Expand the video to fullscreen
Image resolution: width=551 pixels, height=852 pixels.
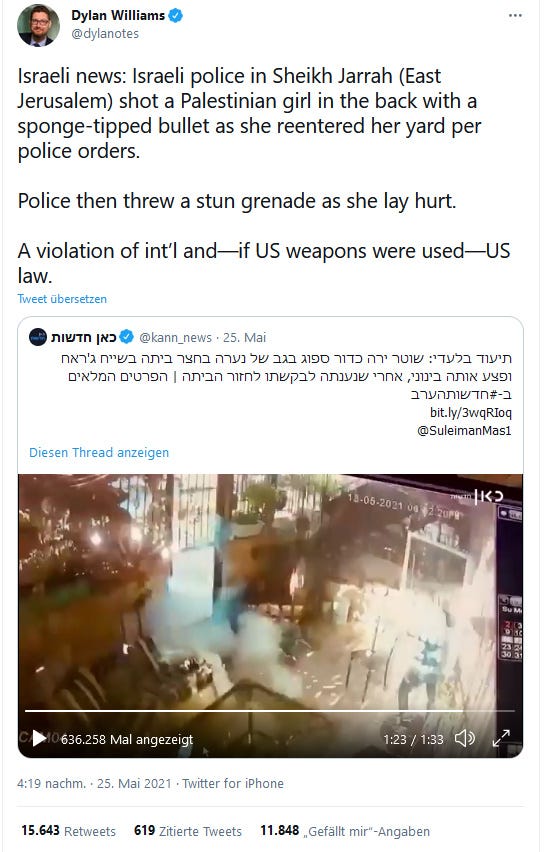tap(500, 738)
